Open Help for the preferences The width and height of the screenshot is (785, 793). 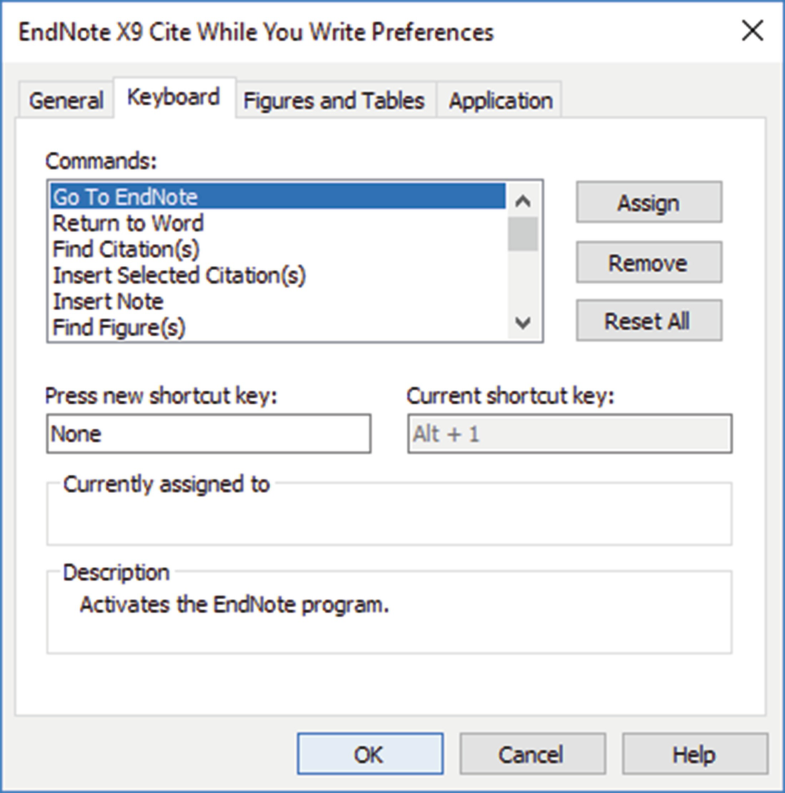[695, 754]
